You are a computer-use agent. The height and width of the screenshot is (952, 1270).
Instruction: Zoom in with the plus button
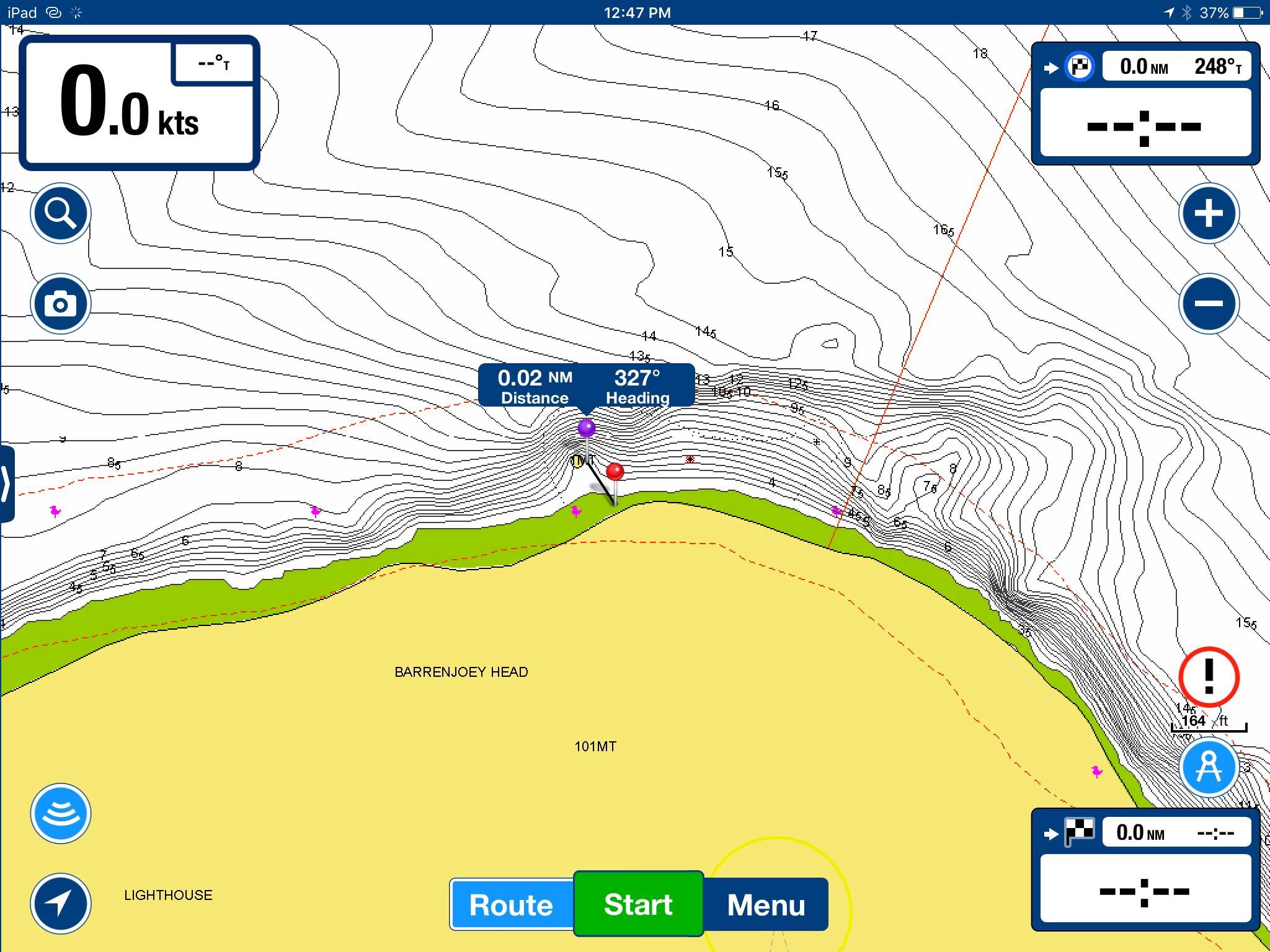(1209, 213)
